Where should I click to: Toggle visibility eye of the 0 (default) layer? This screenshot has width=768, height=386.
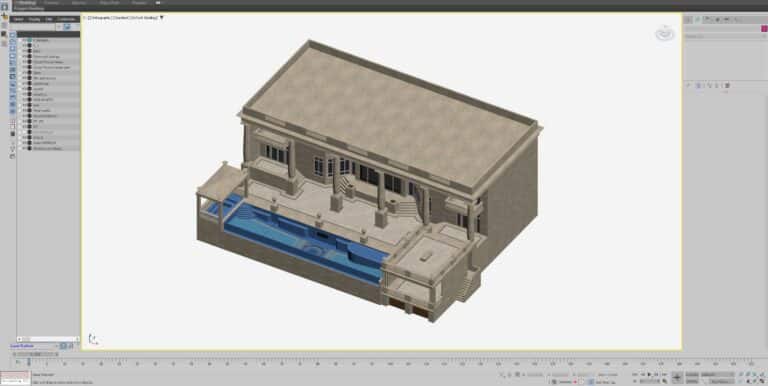tap(24, 40)
